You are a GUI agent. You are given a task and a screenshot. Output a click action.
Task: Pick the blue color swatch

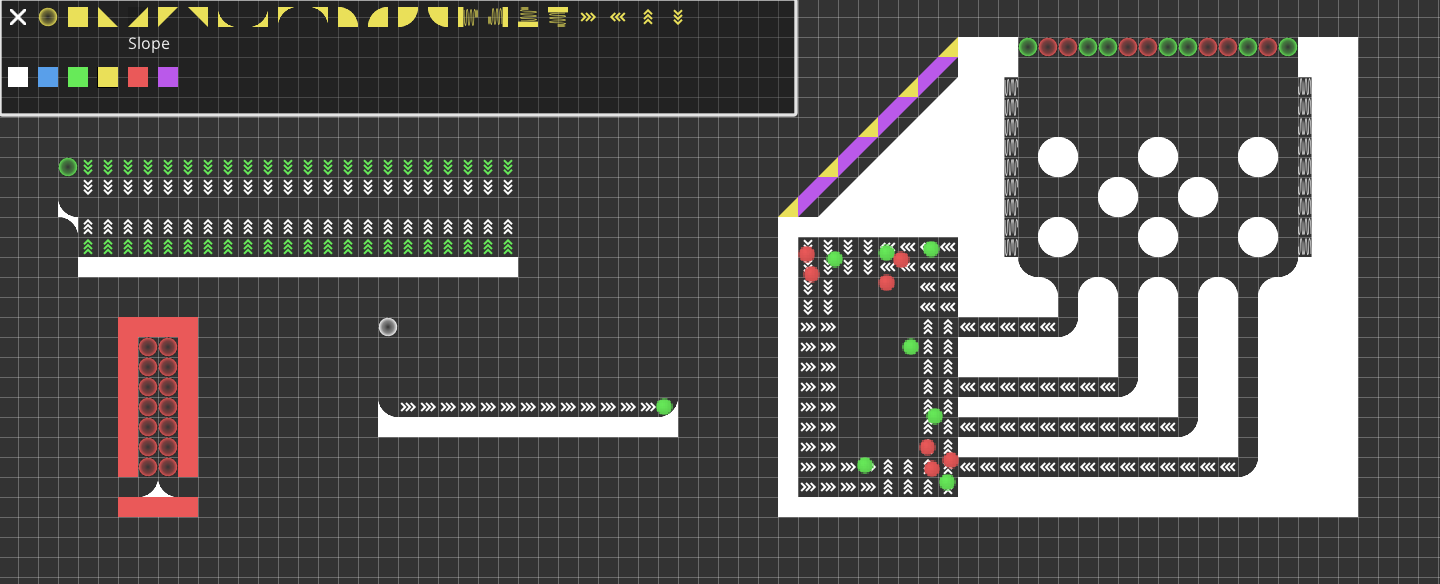pos(47,77)
